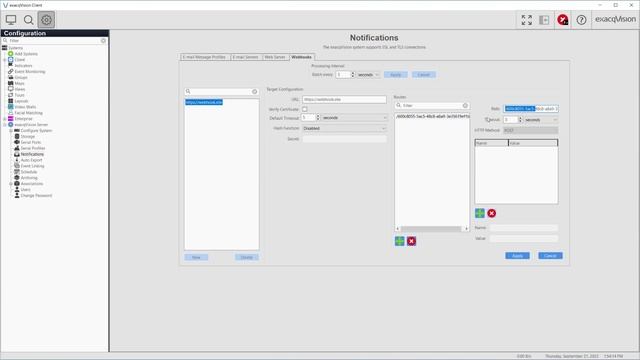The height and width of the screenshot is (360, 640).
Task: Open Views configuration item
Action: click(x=20, y=89)
